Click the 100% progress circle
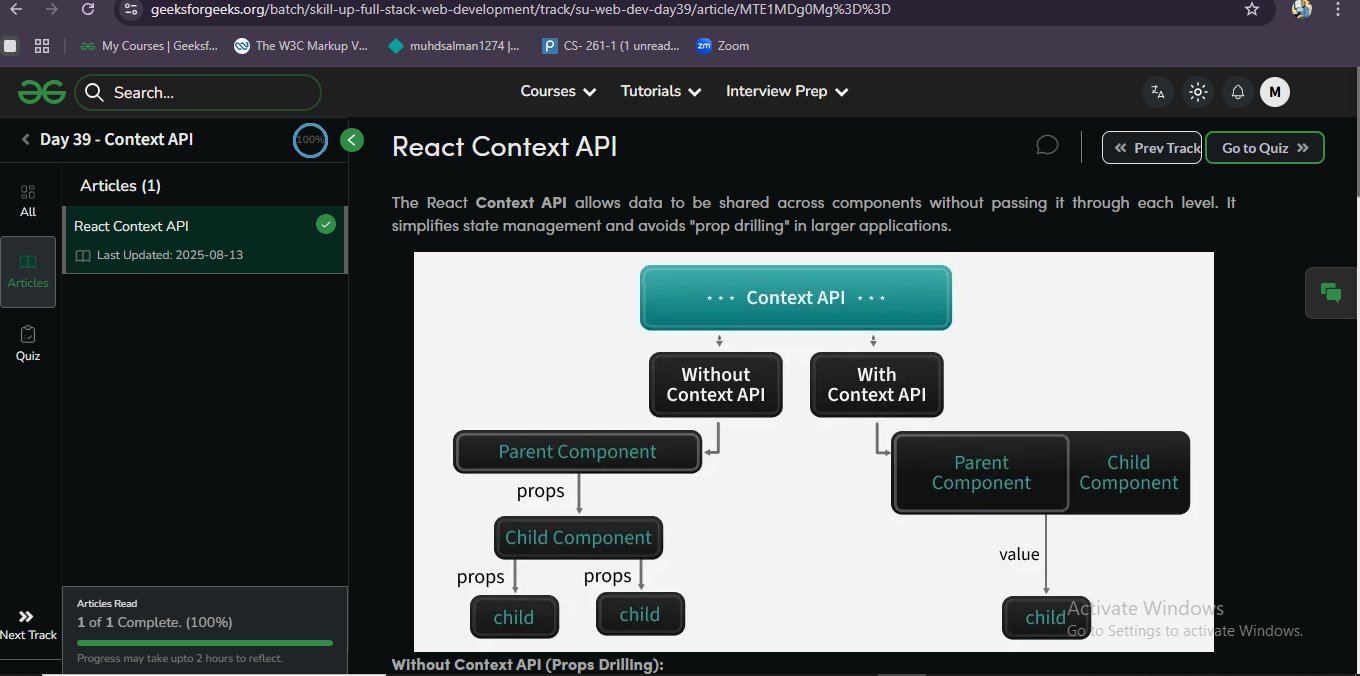The height and width of the screenshot is (676, 1360). 310,140
